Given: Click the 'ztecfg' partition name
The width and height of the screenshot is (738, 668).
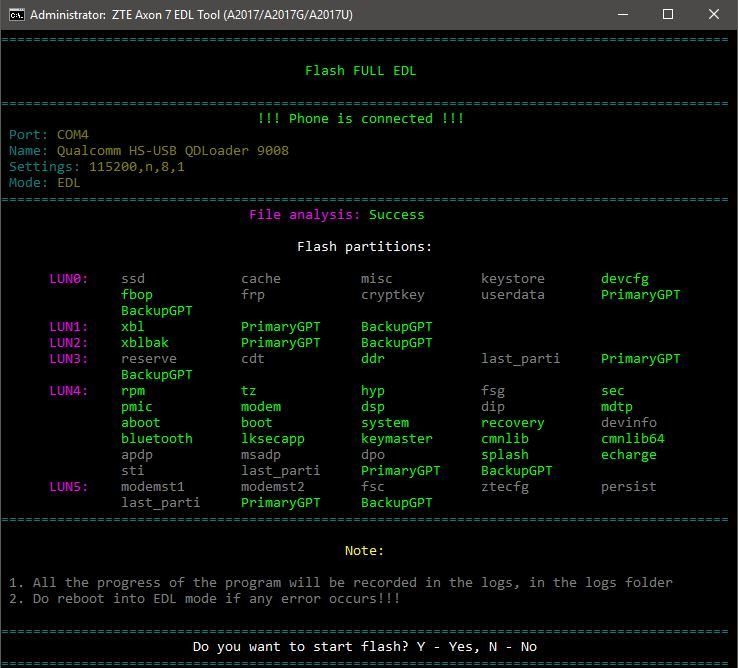Looking at the screenshot, I should pyautogui.click(x=505, y=487).
